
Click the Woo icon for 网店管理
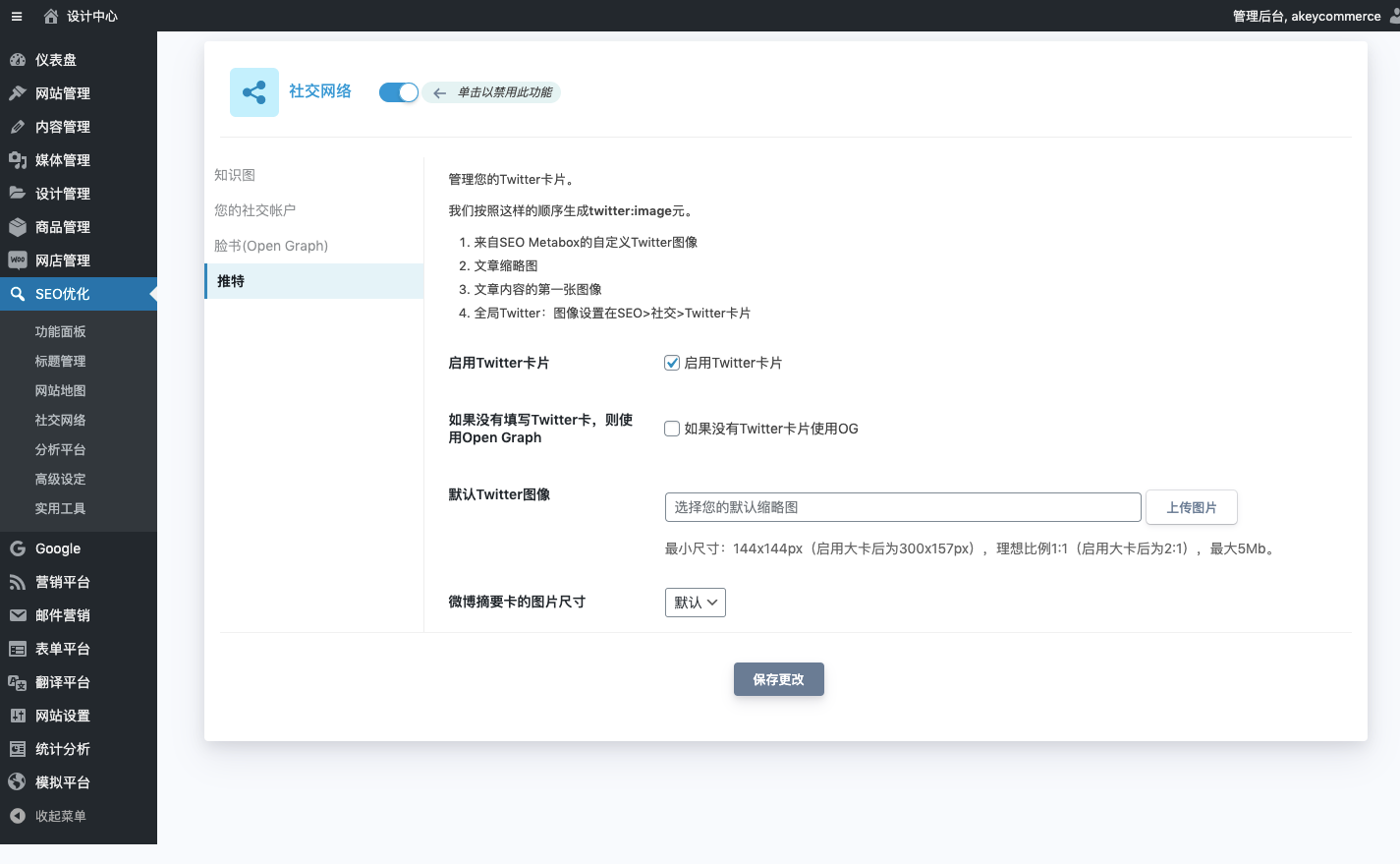coord(18,260)
